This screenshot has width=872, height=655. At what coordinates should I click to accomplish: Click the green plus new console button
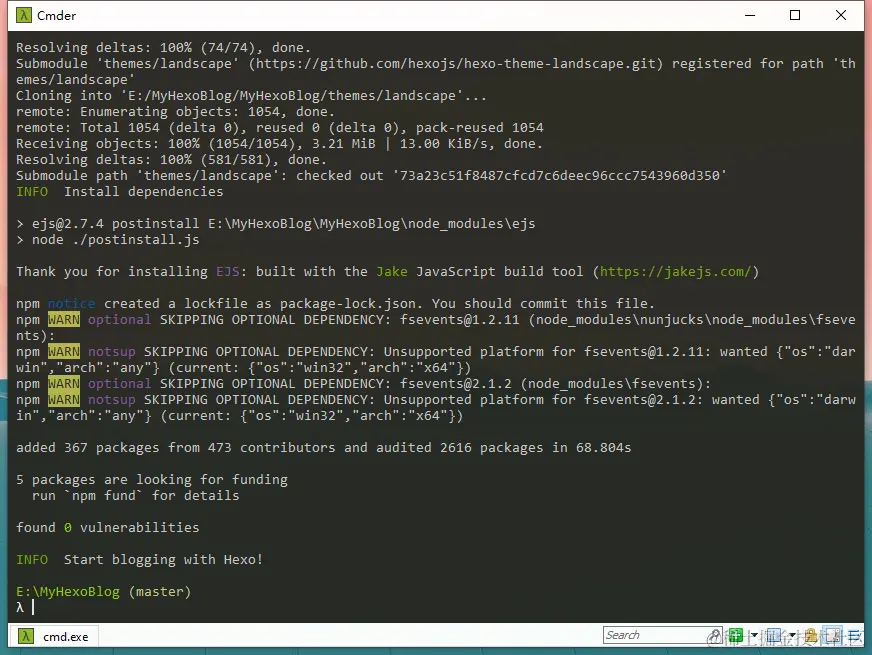735,635
